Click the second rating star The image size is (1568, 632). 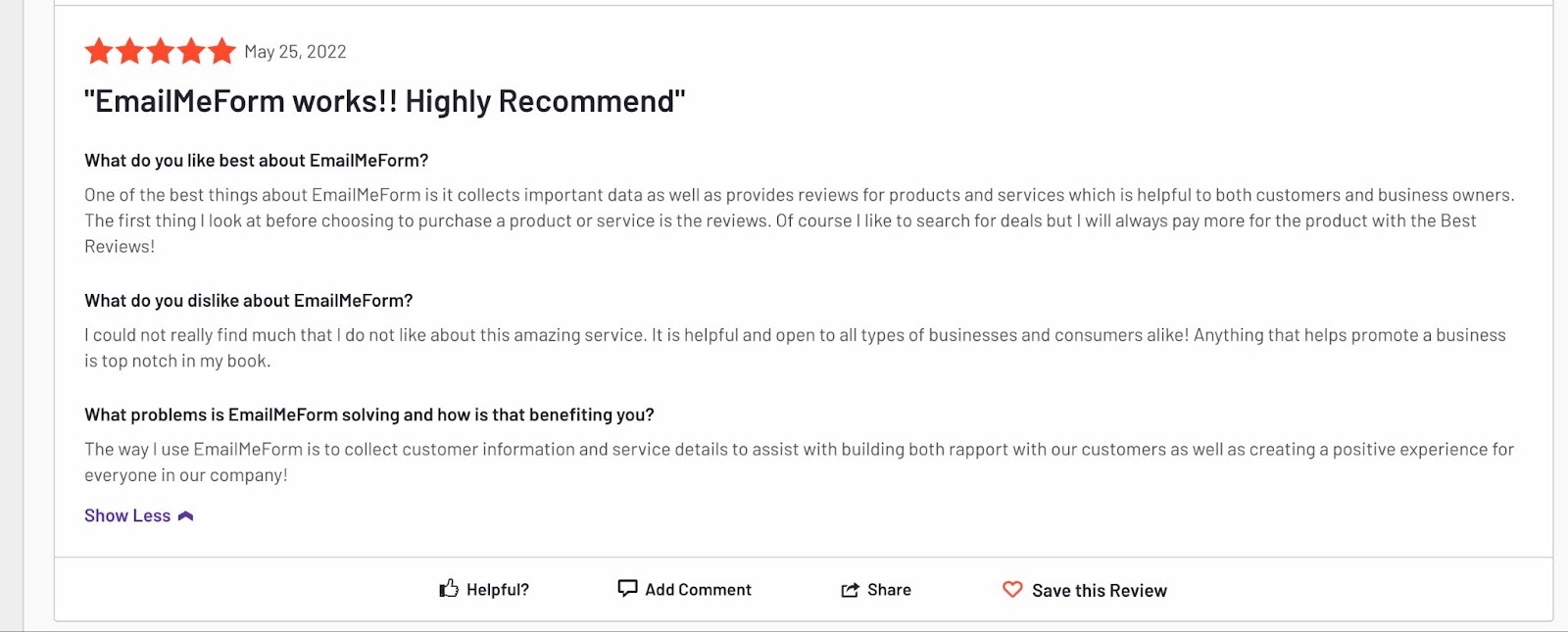click(x=130, y=51)
